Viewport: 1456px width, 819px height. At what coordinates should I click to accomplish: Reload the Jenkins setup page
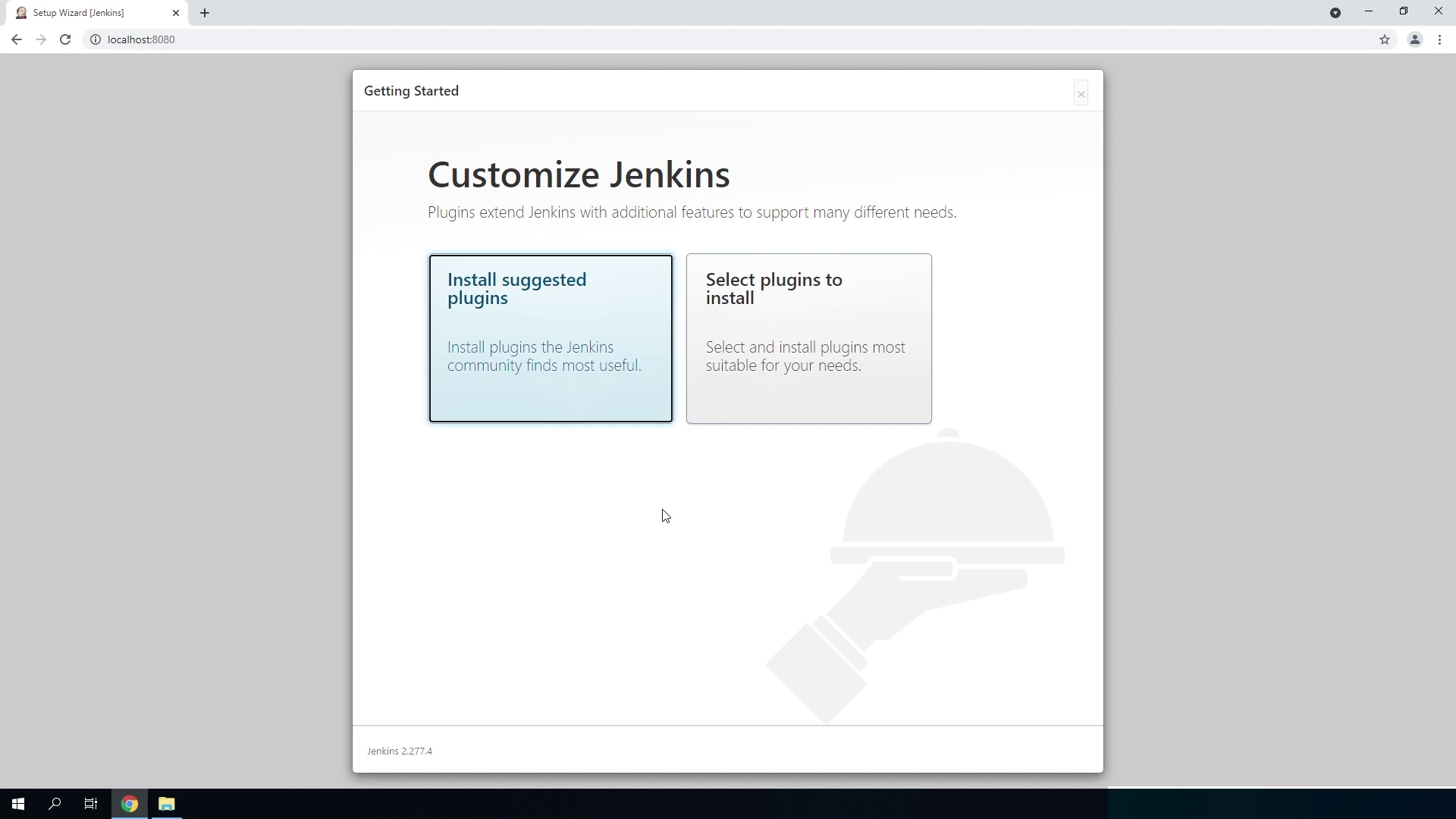(65, 39)
